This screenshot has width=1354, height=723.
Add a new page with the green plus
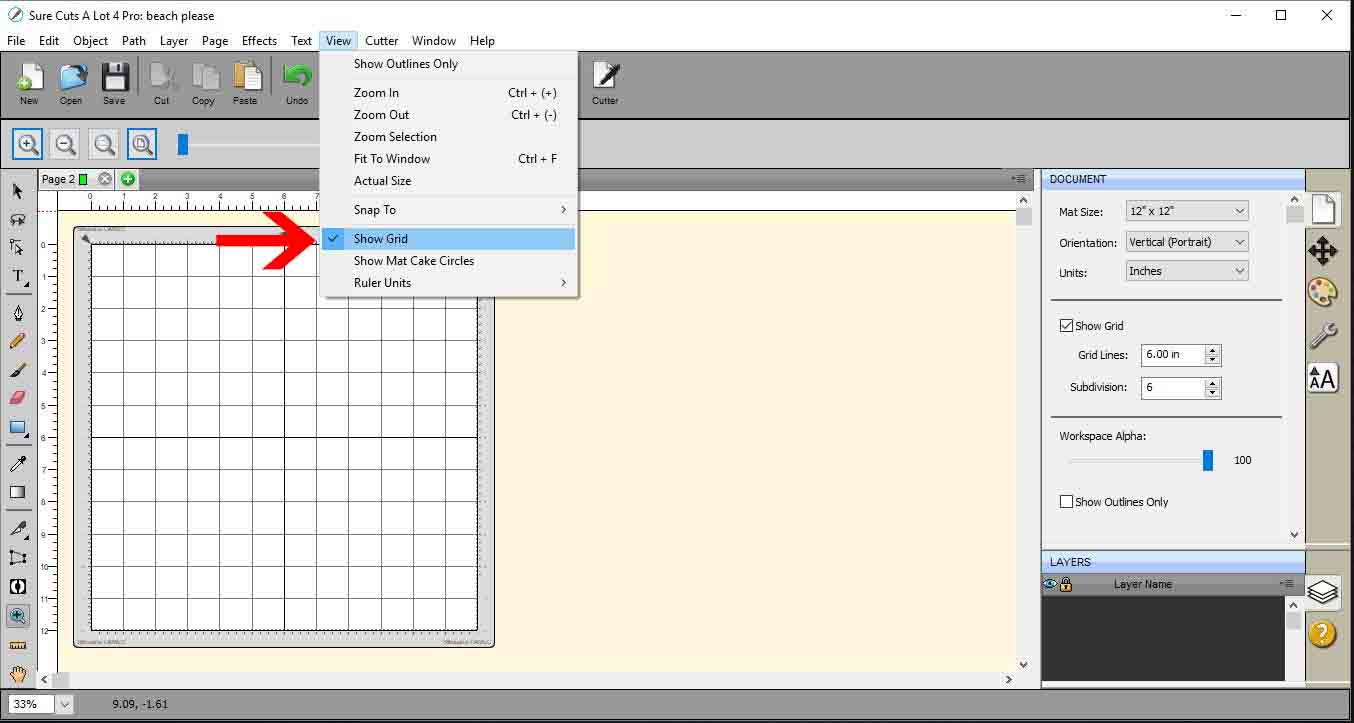(x=127, y=178)
